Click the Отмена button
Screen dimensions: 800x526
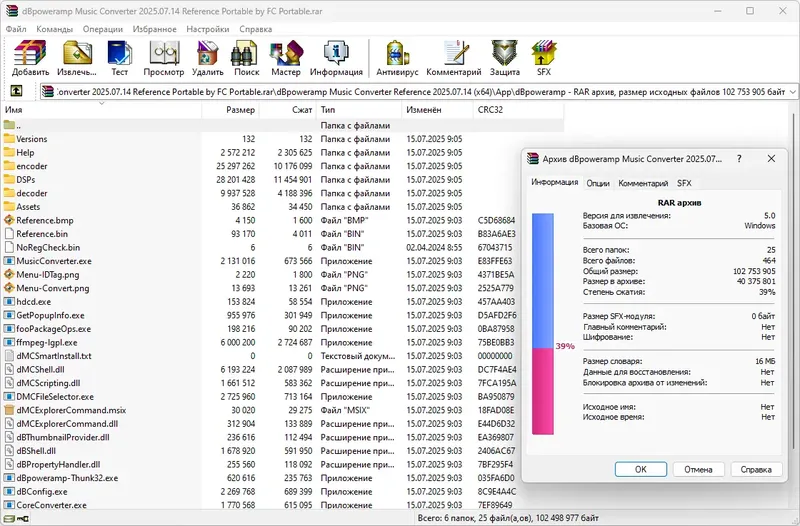(698, 469)
